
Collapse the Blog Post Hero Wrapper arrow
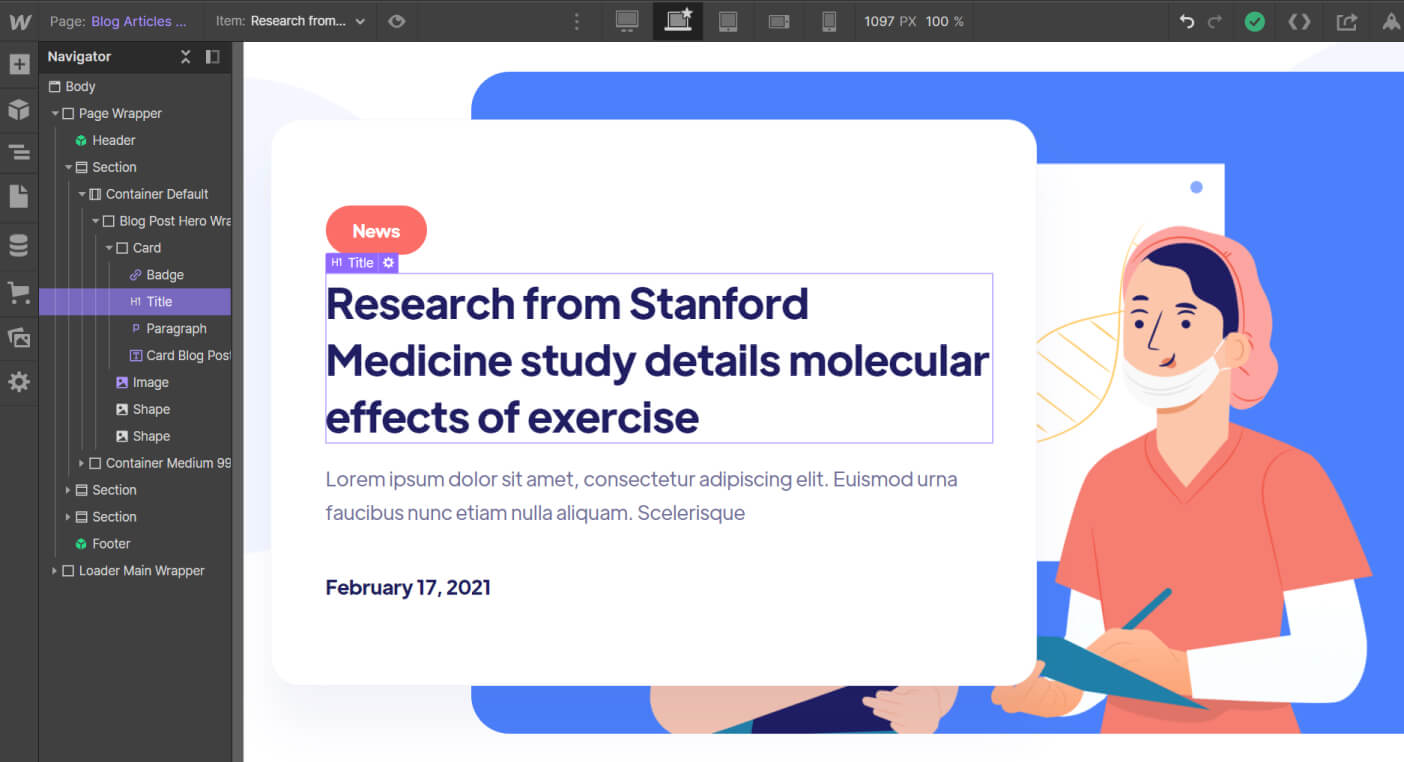(95, 222)
